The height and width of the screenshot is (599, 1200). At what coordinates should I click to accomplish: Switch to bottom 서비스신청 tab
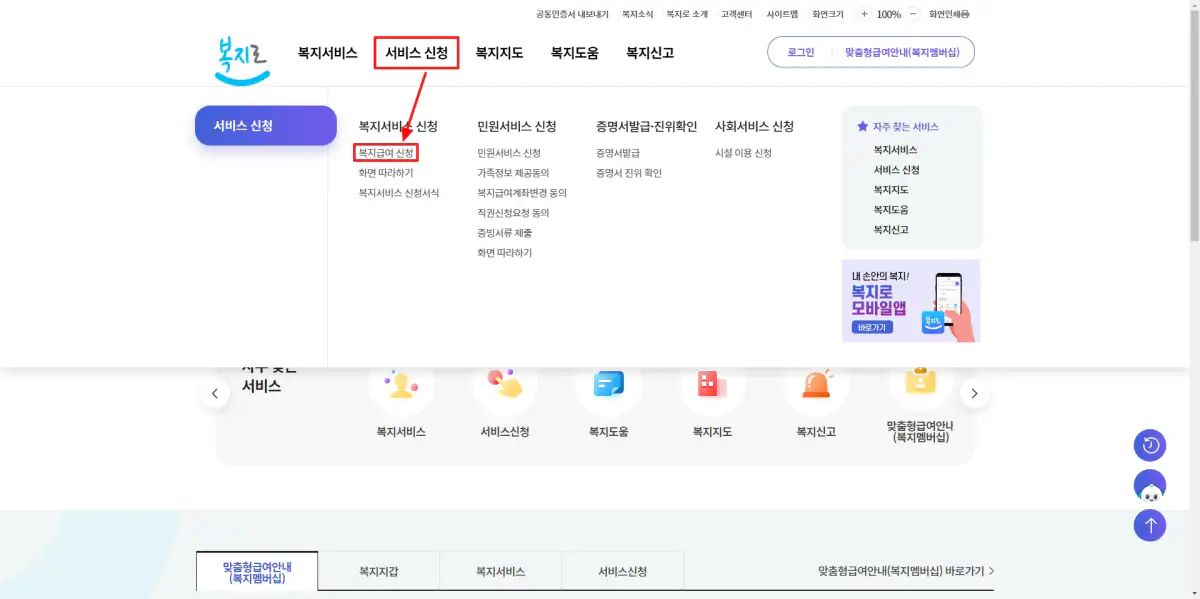tap(623, 572)
